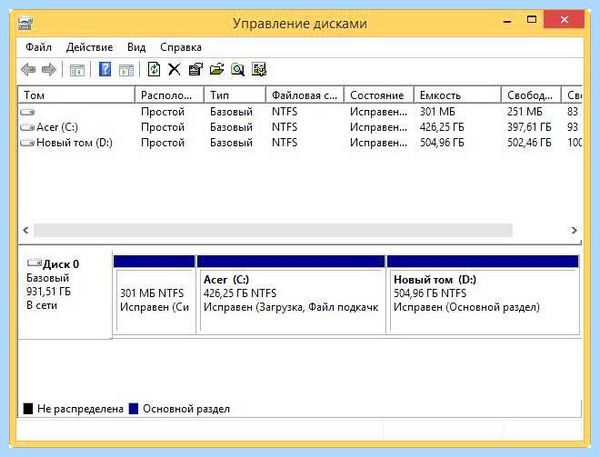Click the 397,61 ГБ free space cell
The height and width of the screenshot is (457, 600).
[x=529, y=127]
